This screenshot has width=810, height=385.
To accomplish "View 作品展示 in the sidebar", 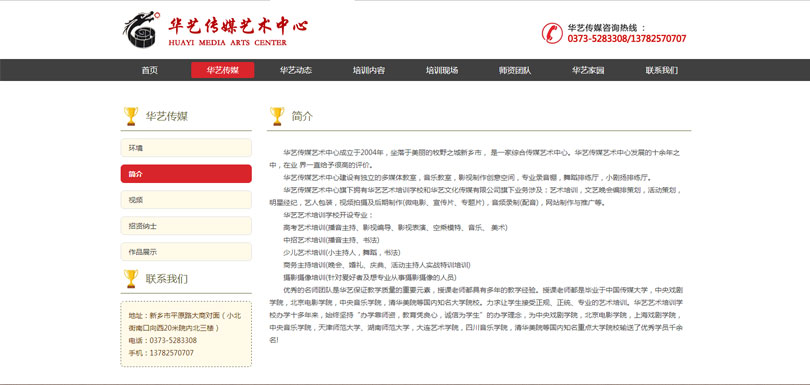I will (x=186, y=252).
